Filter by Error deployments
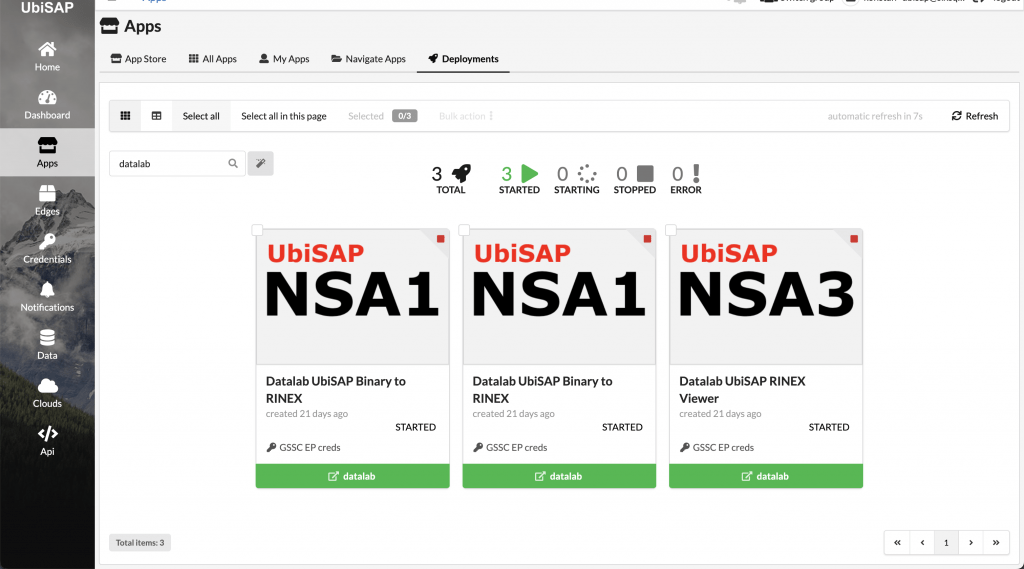1024x569 pixels. tap(686, 179)
